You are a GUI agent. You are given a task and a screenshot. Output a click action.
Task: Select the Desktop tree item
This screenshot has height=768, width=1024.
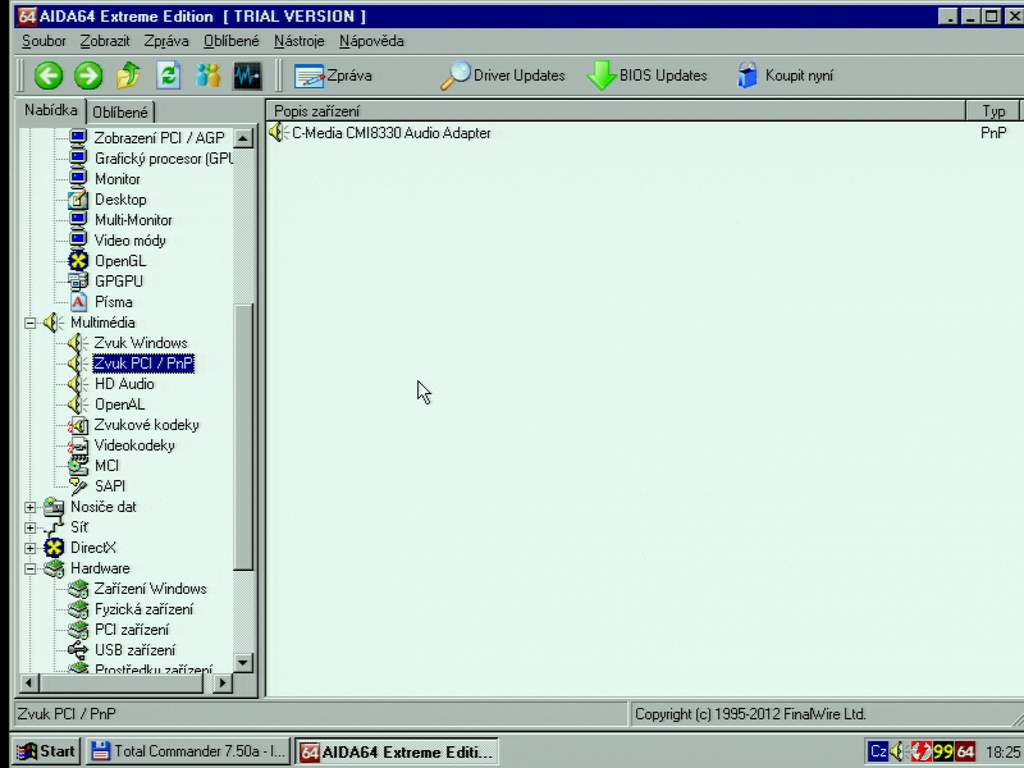click(x=120, y=199)
